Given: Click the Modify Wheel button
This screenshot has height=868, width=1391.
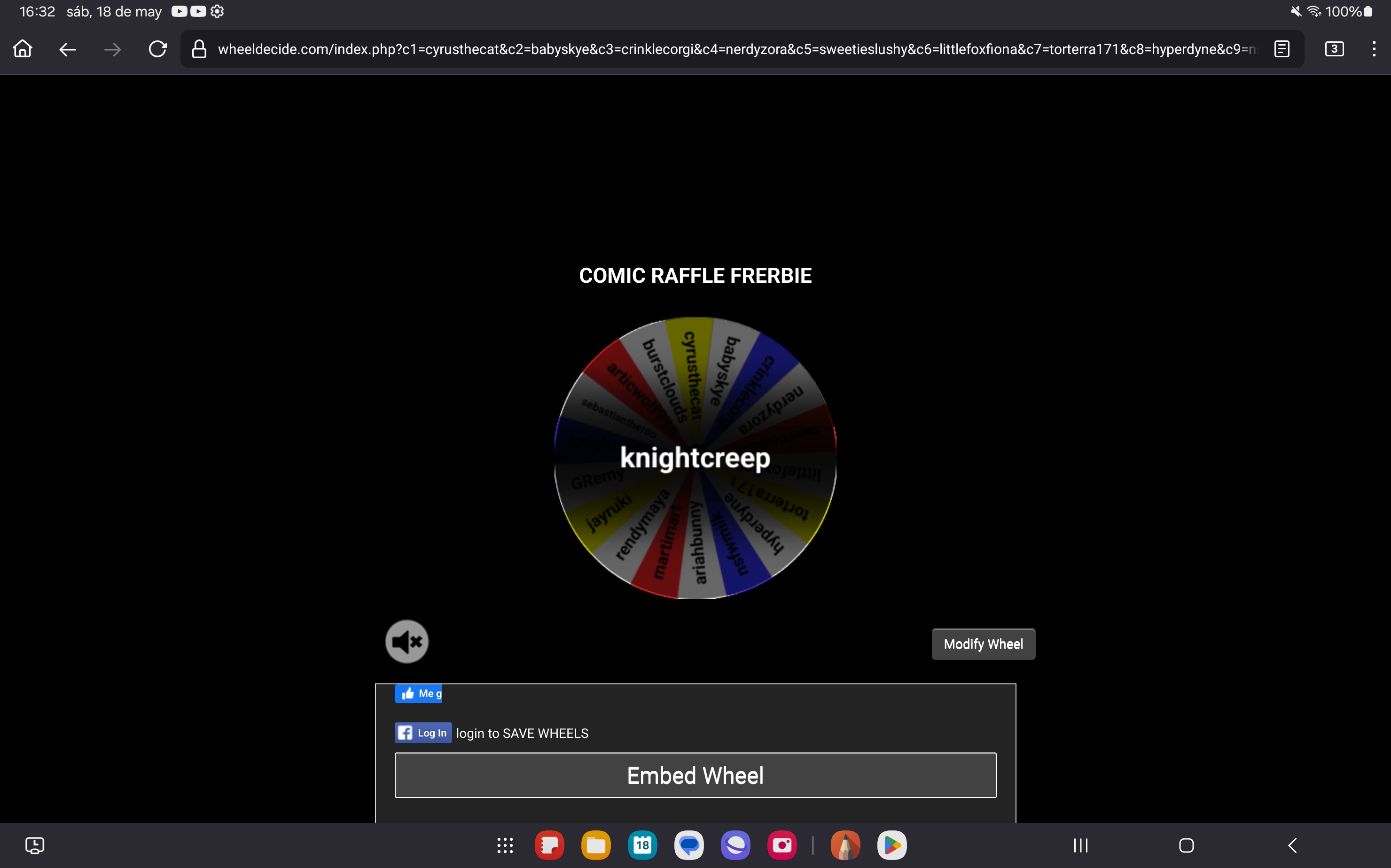Looking at the screenshot, I should [983, 644].
